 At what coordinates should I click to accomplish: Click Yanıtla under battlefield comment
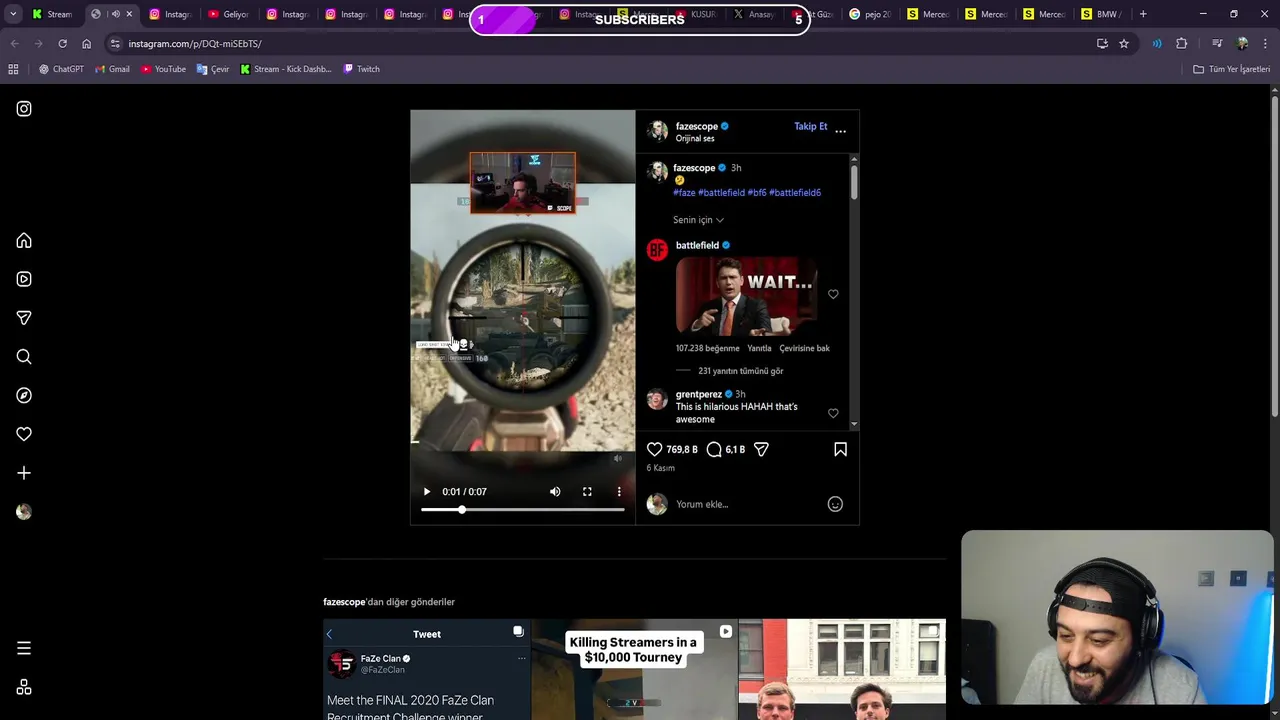[759, 348]
